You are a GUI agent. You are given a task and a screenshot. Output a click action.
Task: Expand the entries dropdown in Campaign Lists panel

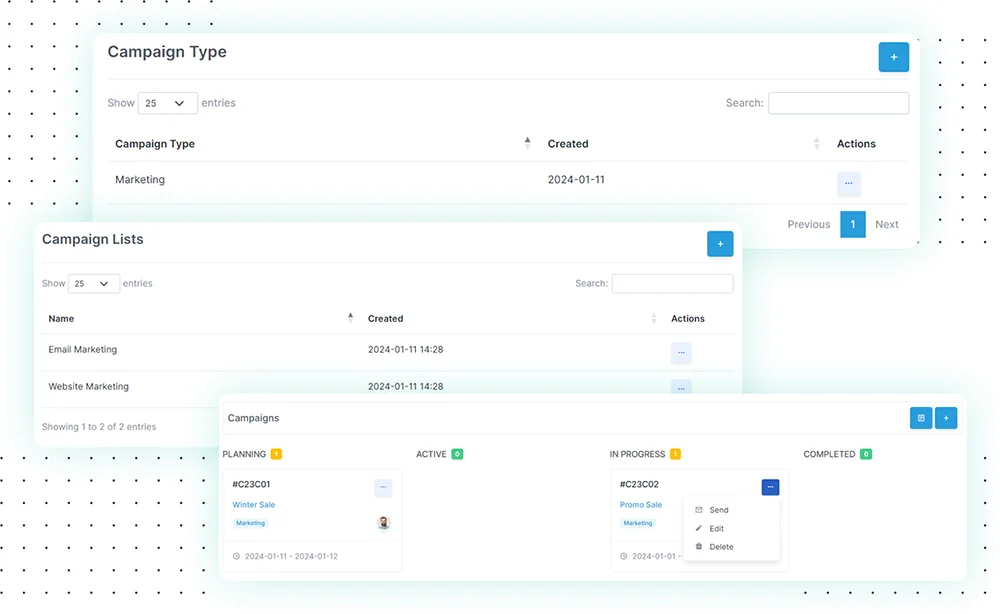[x=94, y=284]
